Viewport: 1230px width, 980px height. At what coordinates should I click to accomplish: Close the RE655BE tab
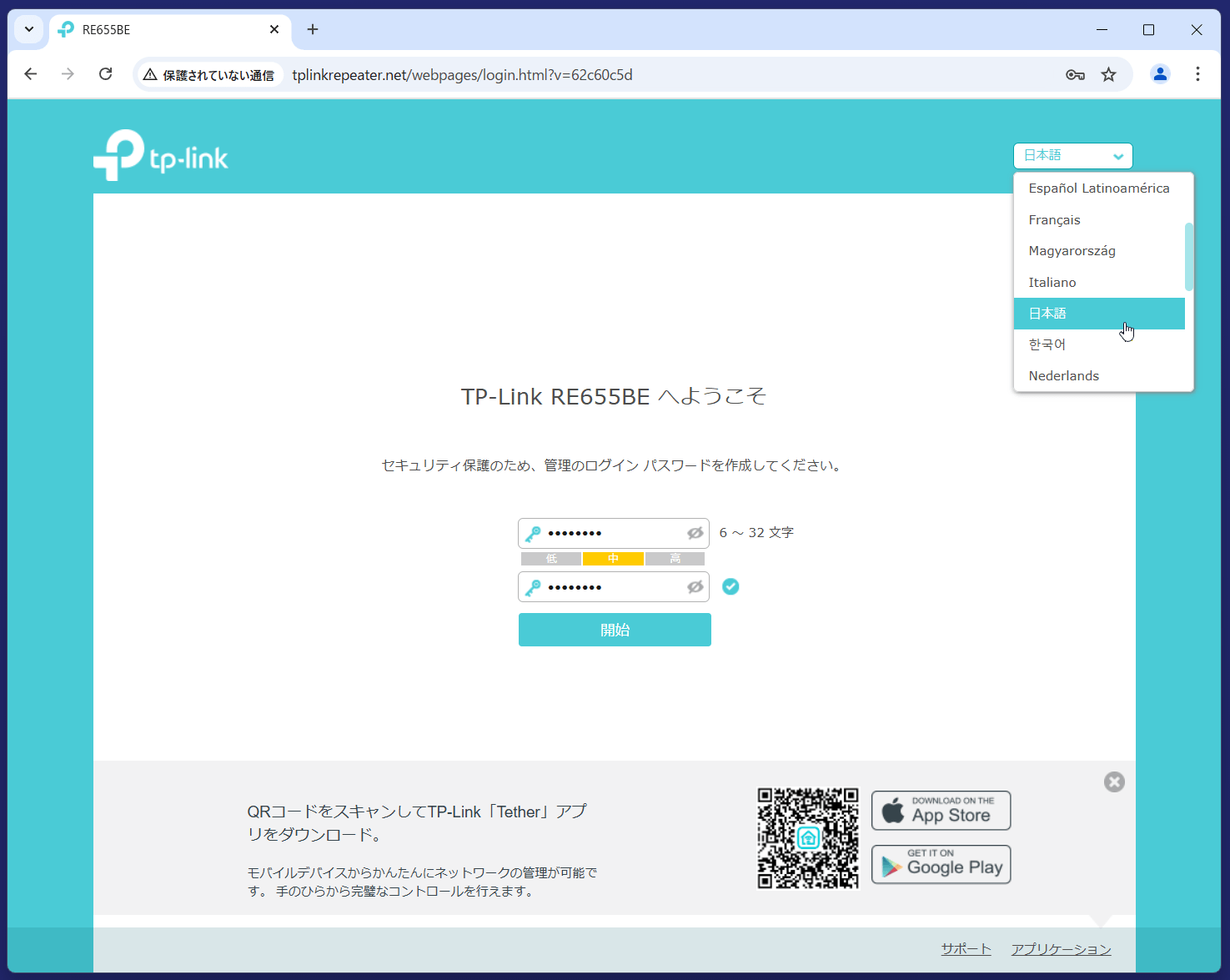point(274,29)
